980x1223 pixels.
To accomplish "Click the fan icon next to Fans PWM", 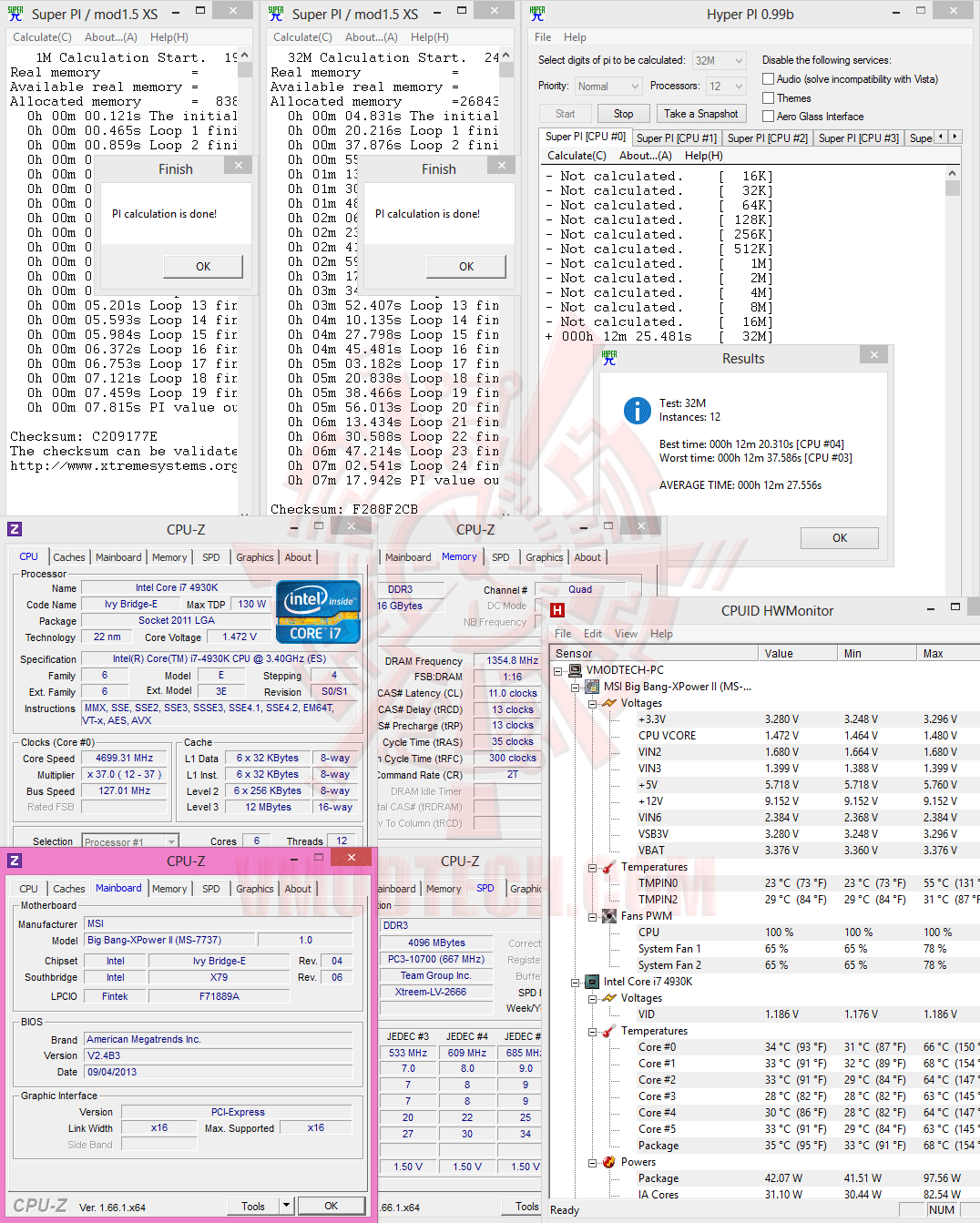I will click(609, 916).
